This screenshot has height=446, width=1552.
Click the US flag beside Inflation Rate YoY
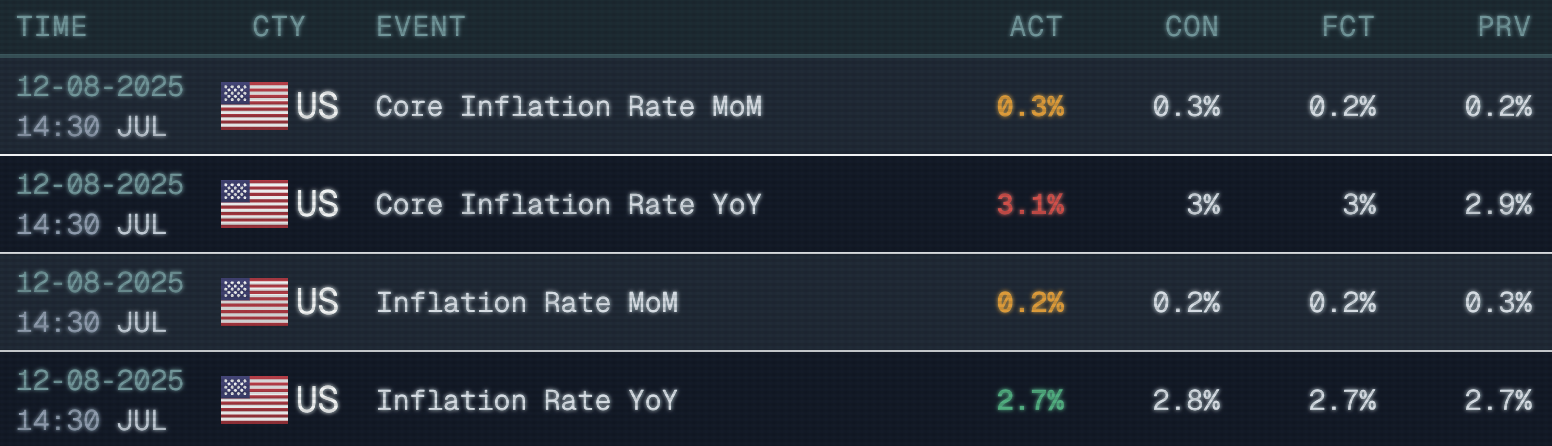[254, 400]
